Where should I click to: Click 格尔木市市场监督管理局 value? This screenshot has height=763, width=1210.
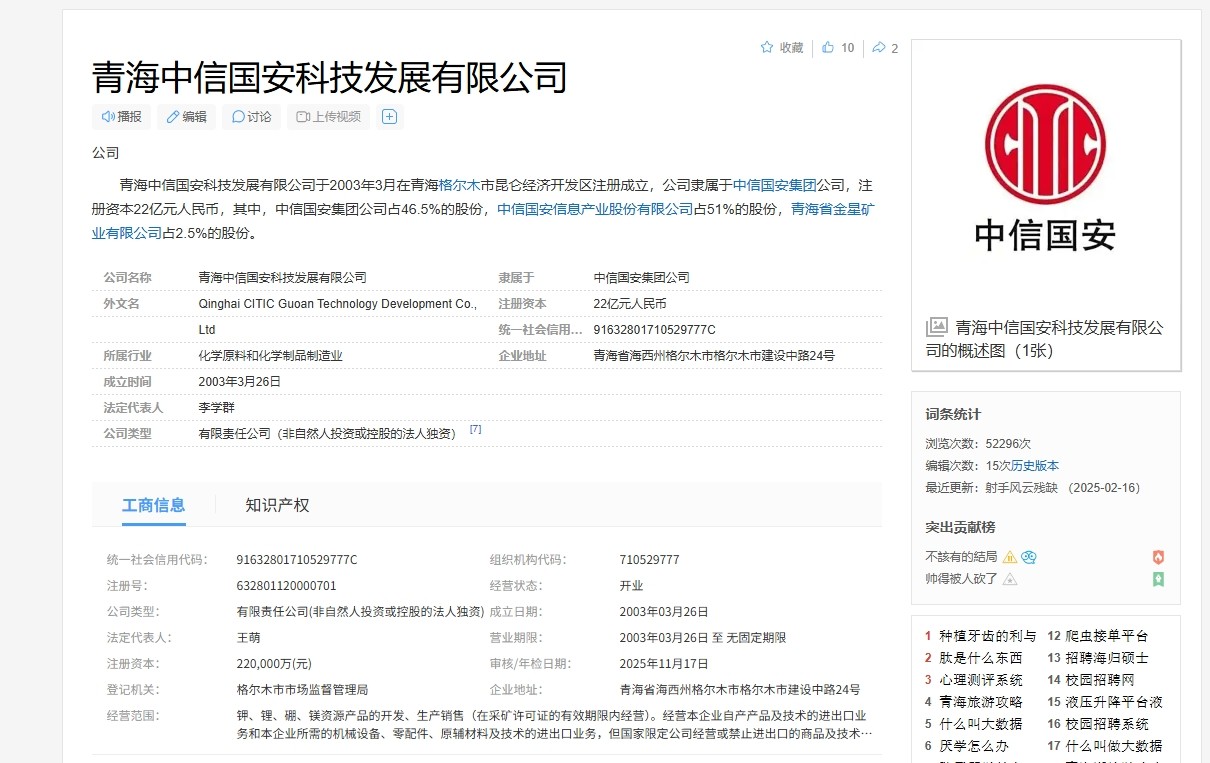[302, 690]
